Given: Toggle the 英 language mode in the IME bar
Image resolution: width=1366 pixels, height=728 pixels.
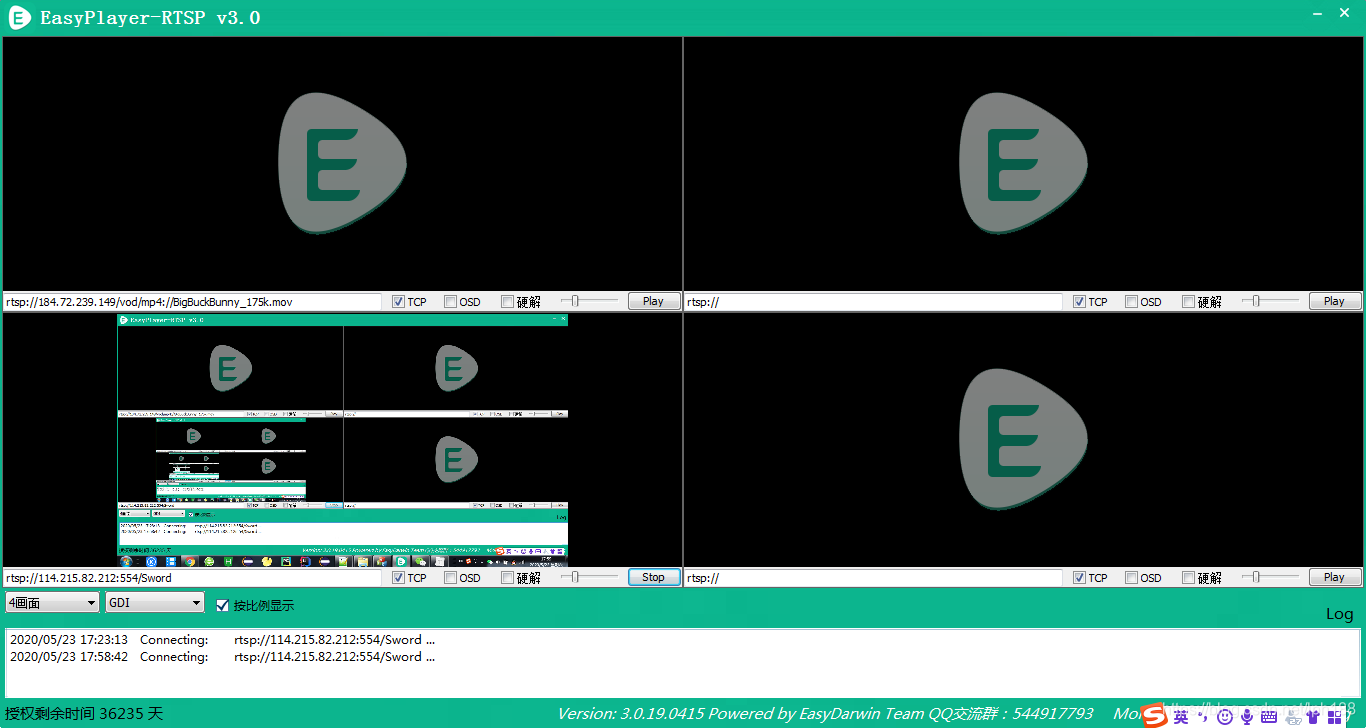Looking at the screenshot, I should point(1181,716).
